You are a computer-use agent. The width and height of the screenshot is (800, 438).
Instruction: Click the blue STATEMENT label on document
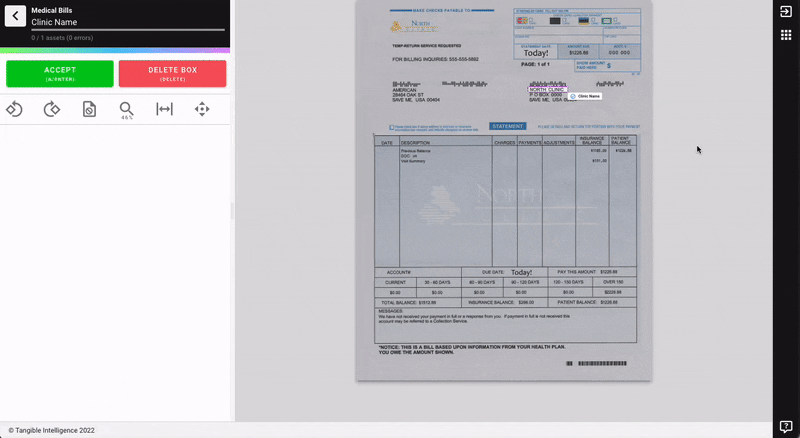click(508, 126)
